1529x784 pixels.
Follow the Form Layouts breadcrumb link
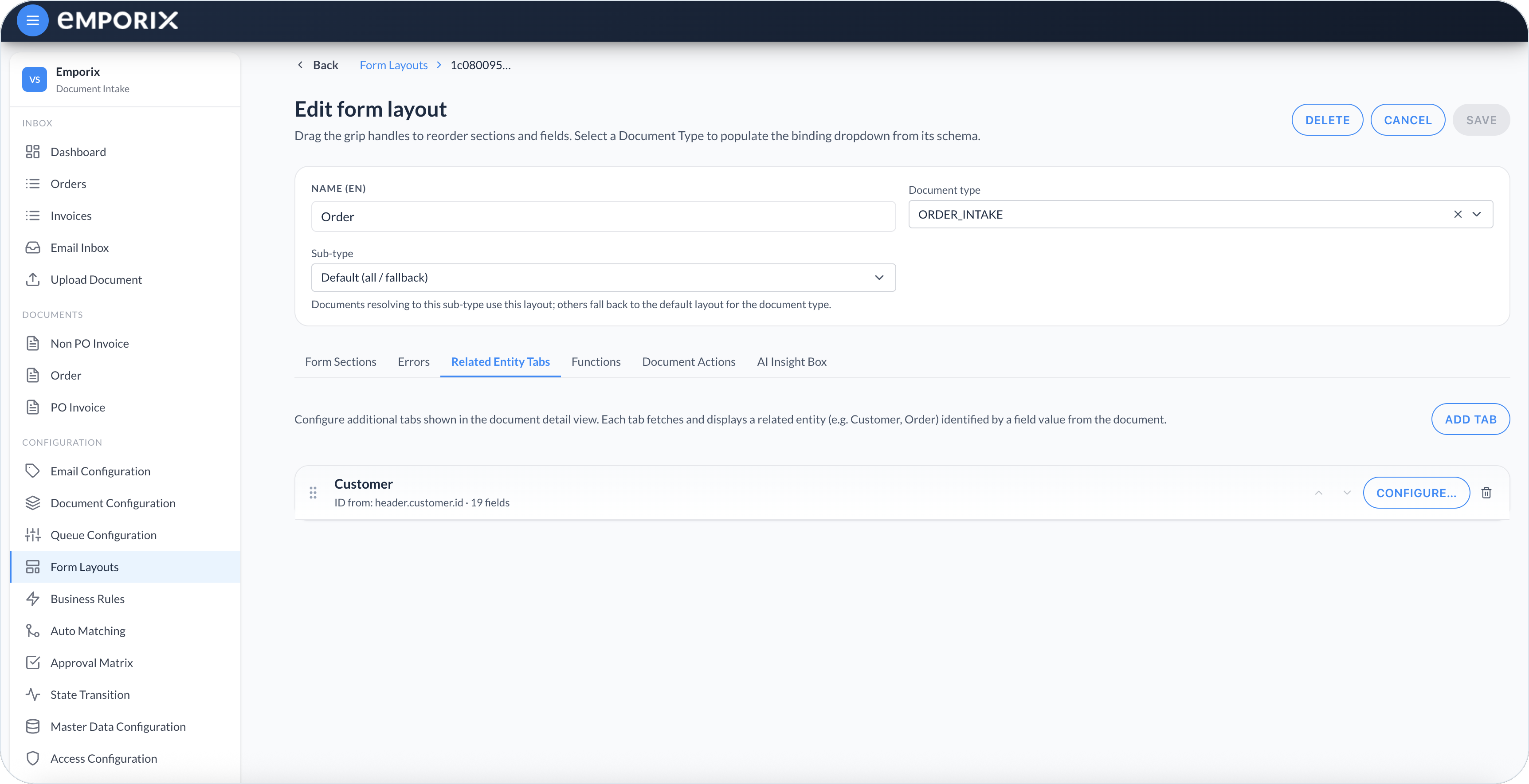point(393,65)
